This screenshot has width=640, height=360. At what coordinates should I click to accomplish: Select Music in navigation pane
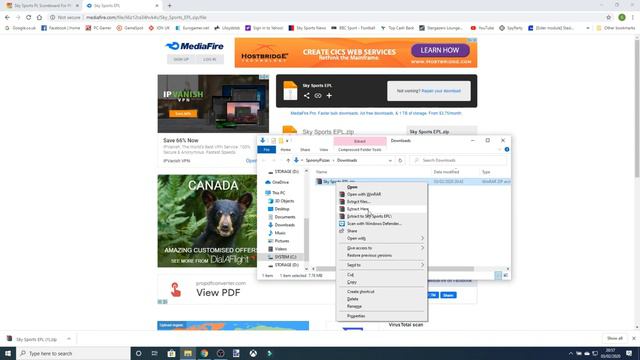pyautogui.click(x=280, y=233)
